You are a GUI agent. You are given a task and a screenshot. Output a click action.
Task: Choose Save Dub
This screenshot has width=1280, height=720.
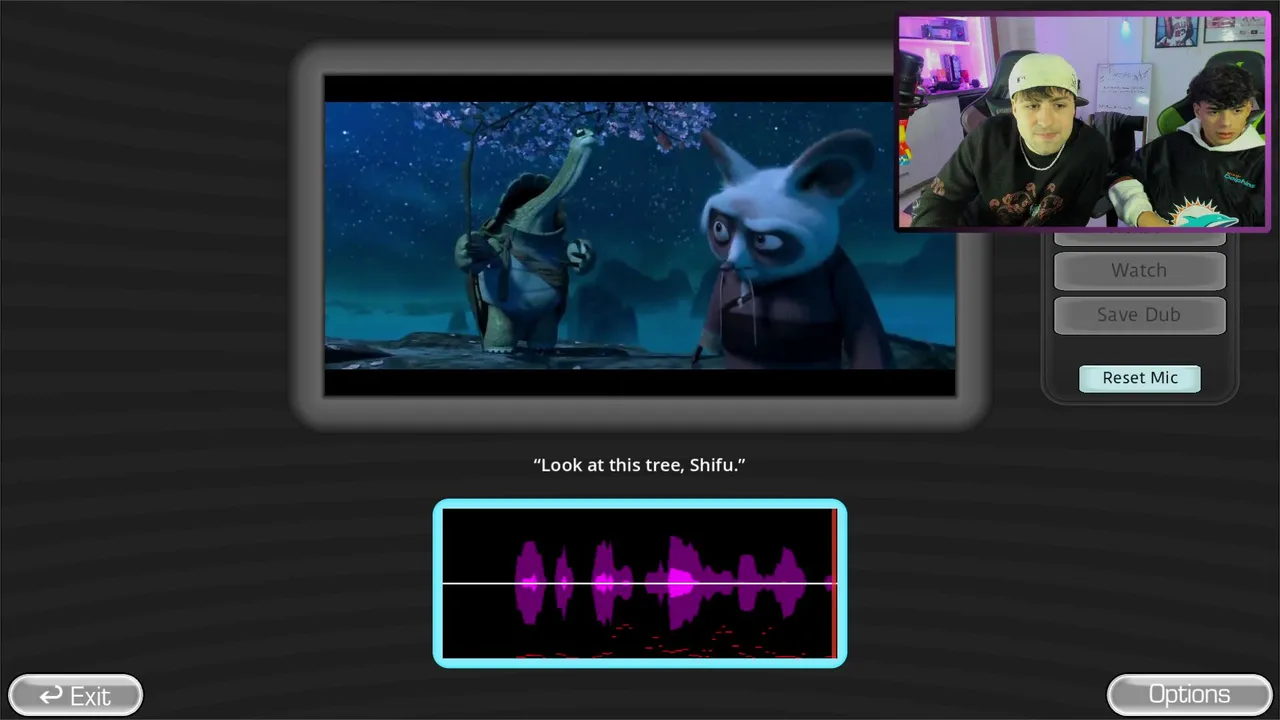pos(1139,314)
